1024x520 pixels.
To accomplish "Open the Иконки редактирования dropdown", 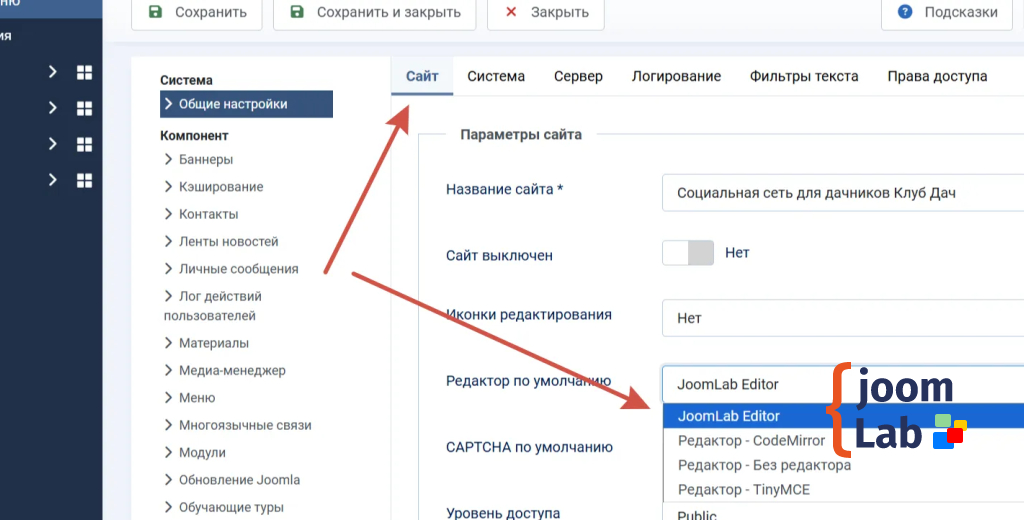I will 843,318.
